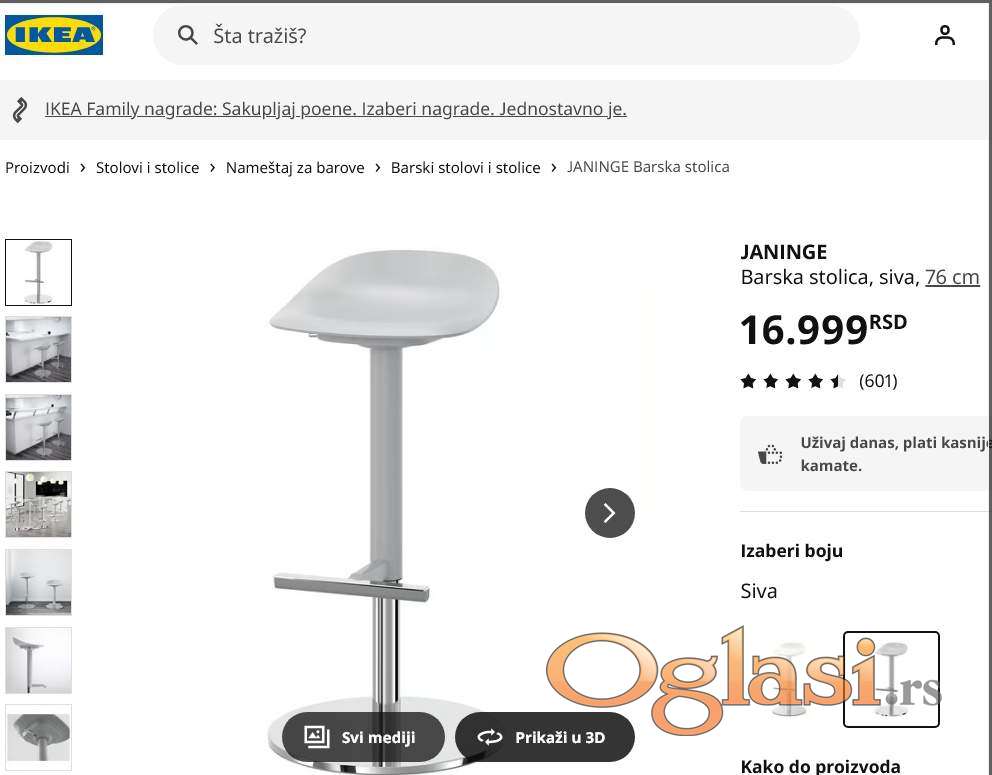Open IKEA Family nagrade link
This screenshot has height=775, width=992.
click(335, 109)
